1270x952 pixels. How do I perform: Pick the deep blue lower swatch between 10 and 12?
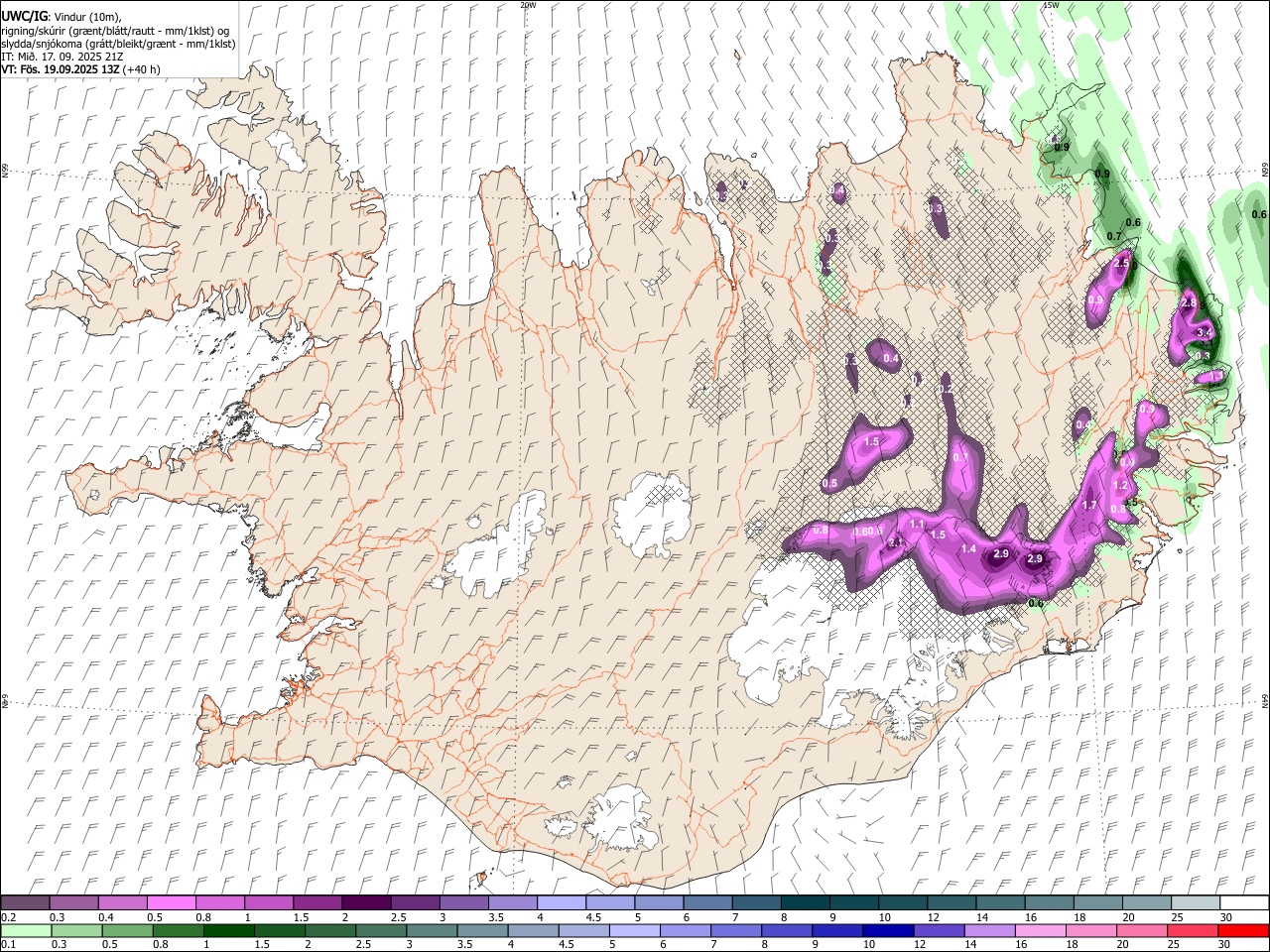pos(889,931)
